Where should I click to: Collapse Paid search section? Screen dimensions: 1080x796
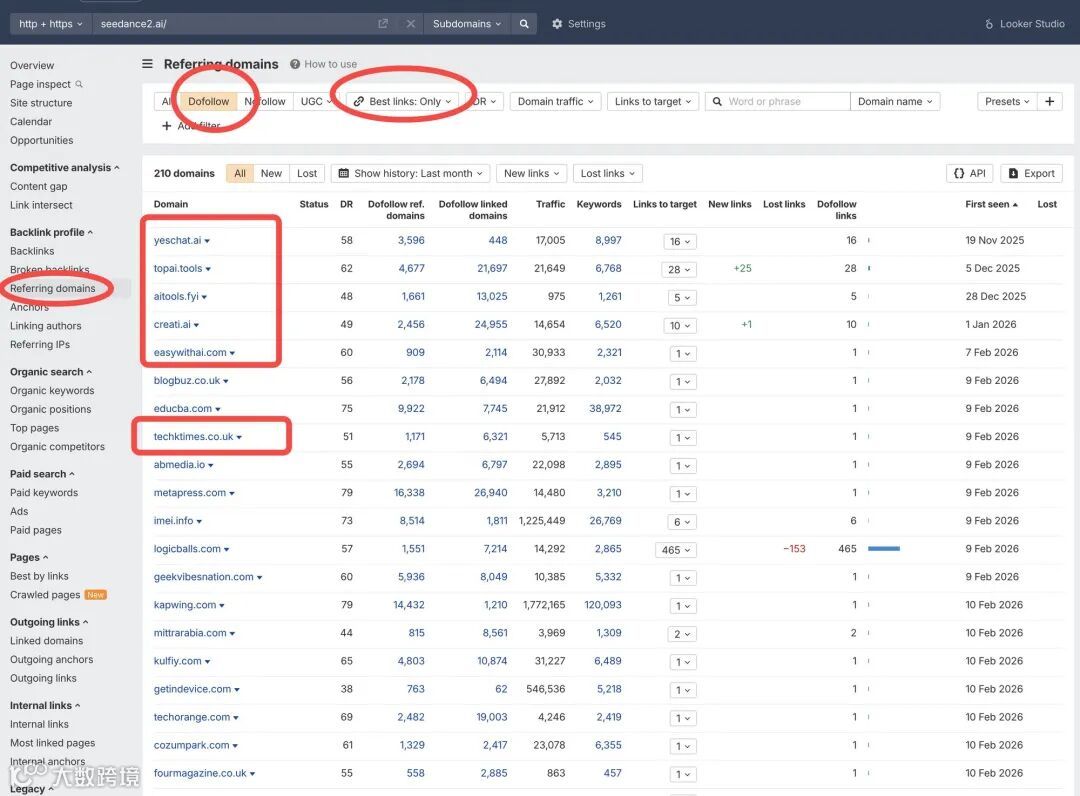pos(42,474)
